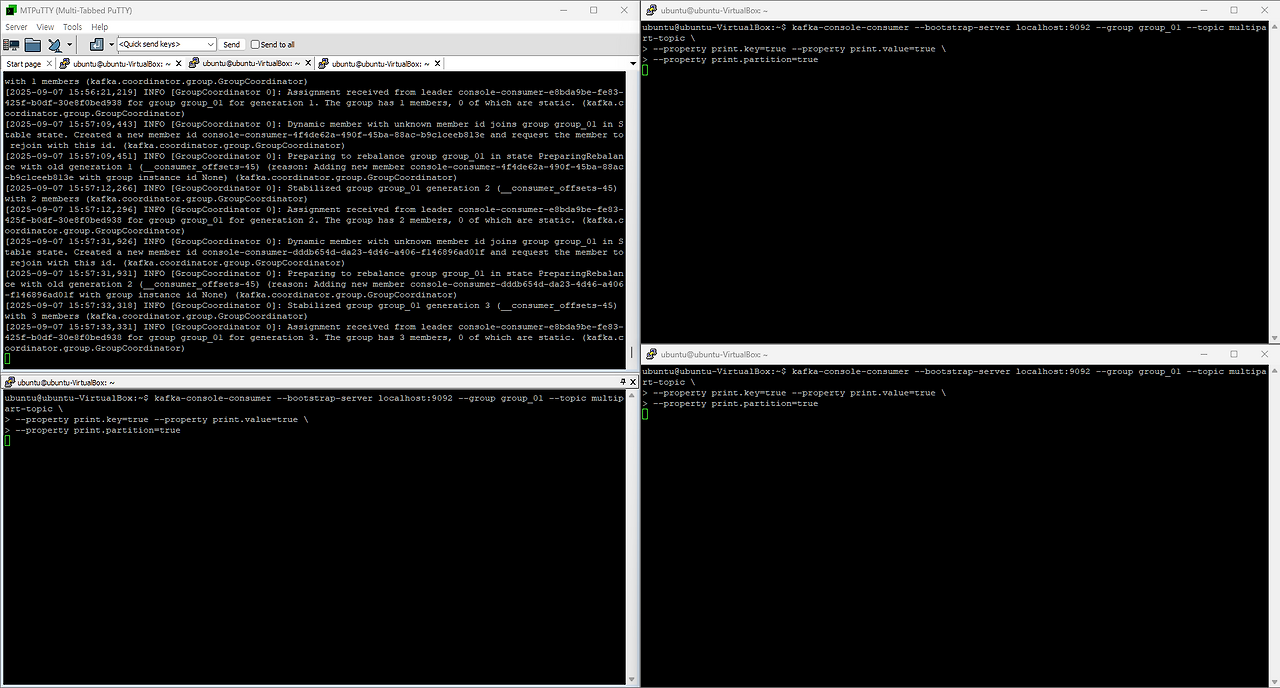Click the satellite dish connect icon

coord(54,45)
